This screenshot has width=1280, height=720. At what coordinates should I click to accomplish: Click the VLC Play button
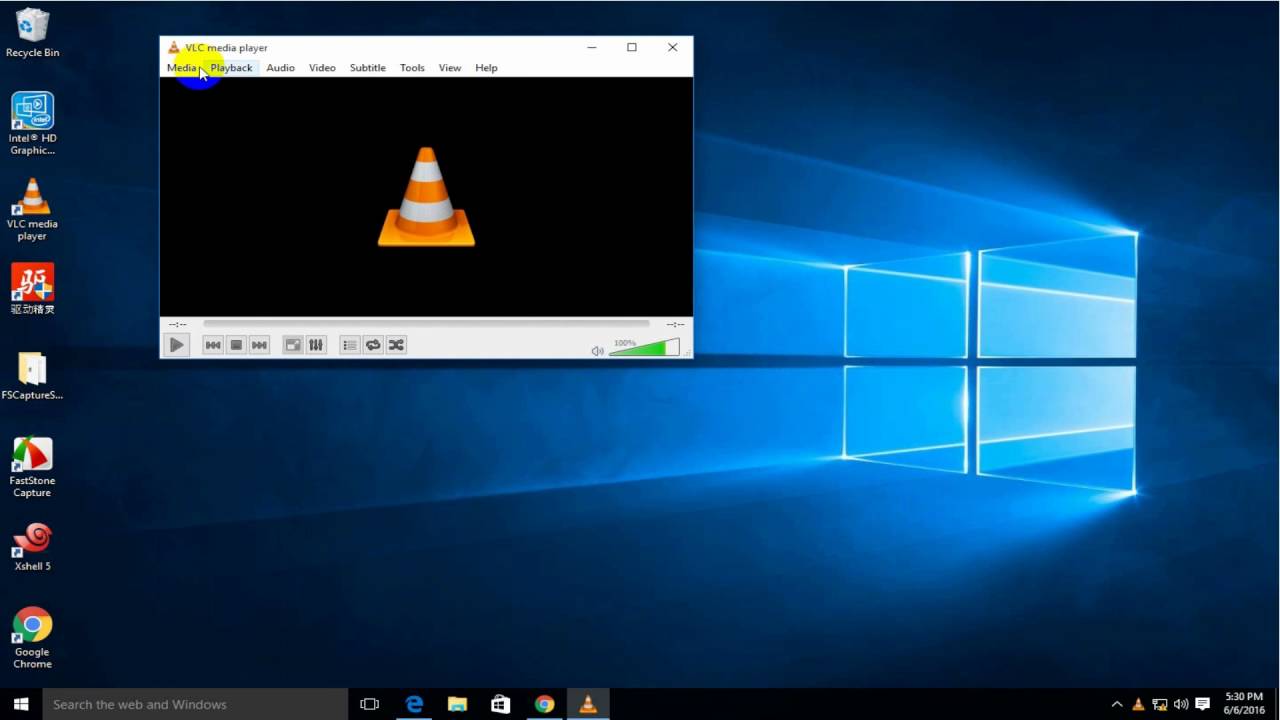[176, 345]
